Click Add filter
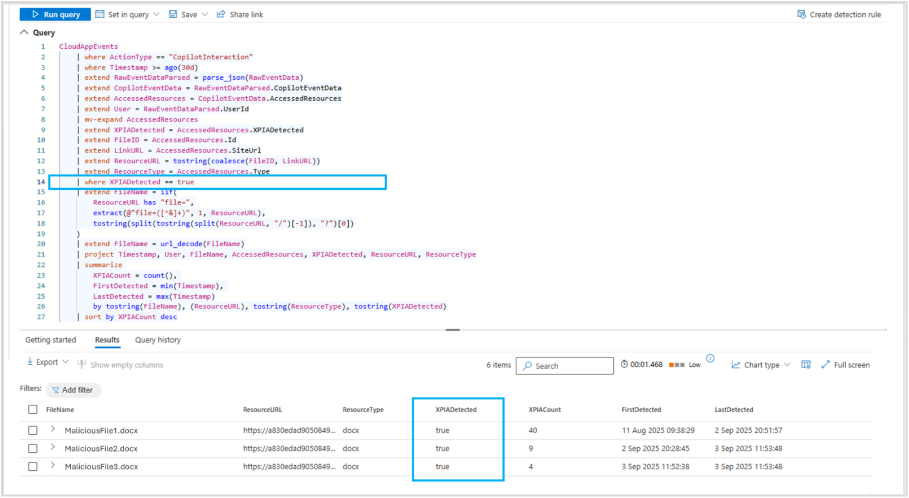 pos(73,390)
